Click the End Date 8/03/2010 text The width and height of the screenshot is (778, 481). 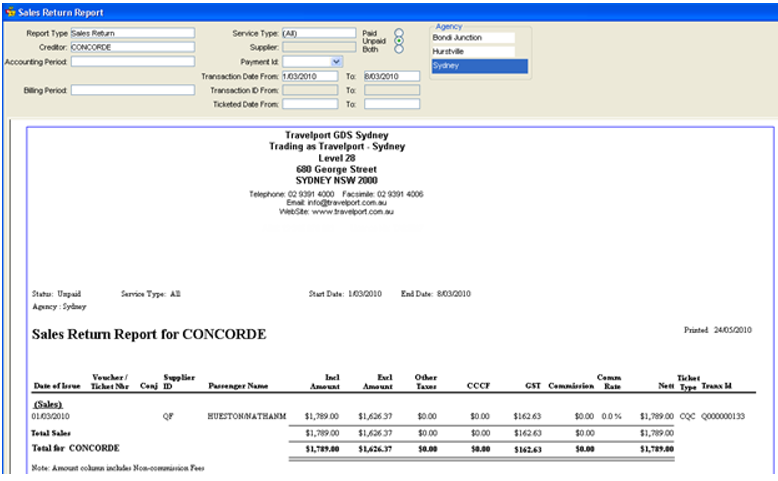436,294
